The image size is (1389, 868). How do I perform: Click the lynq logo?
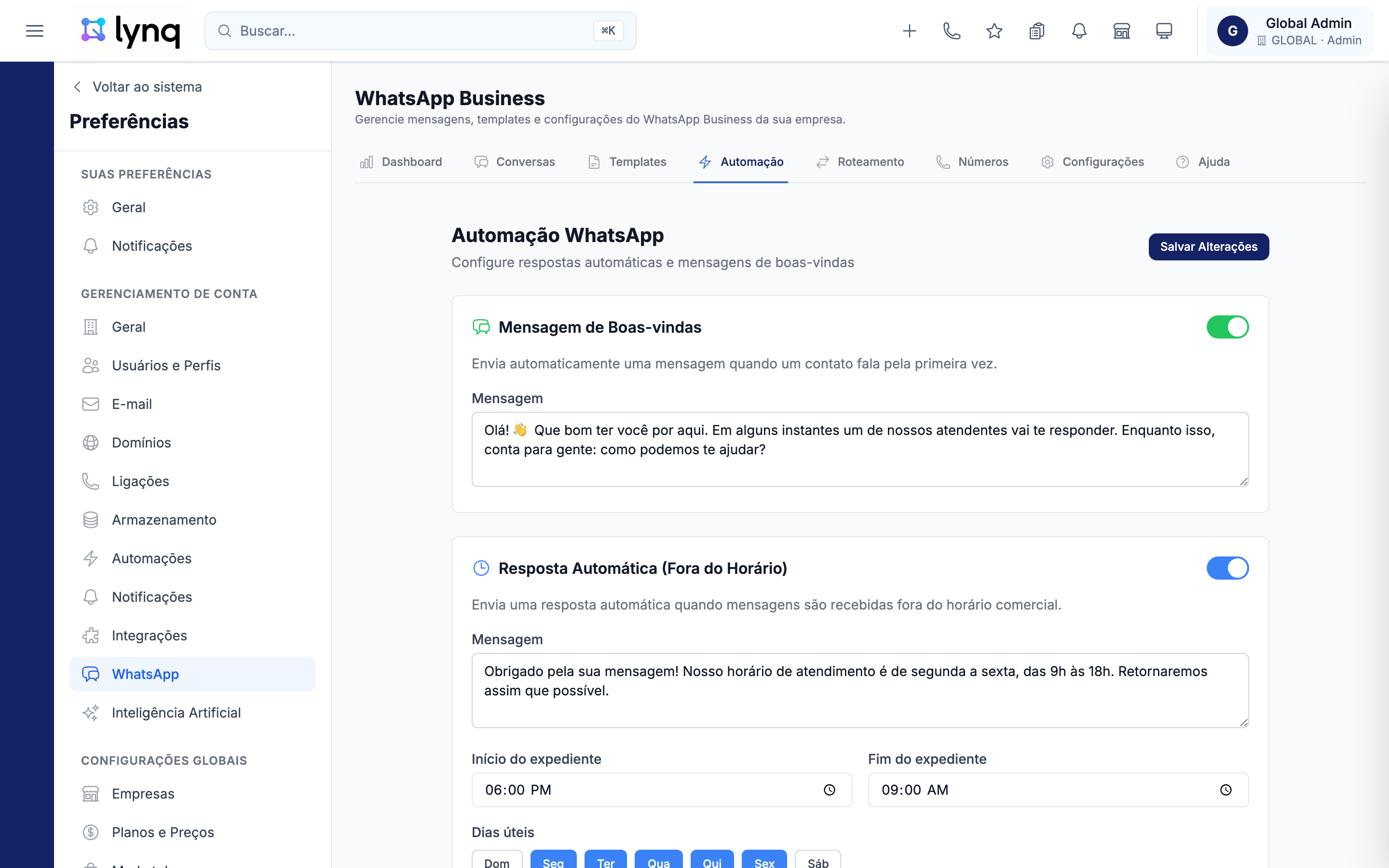click(x=131, y=31)
